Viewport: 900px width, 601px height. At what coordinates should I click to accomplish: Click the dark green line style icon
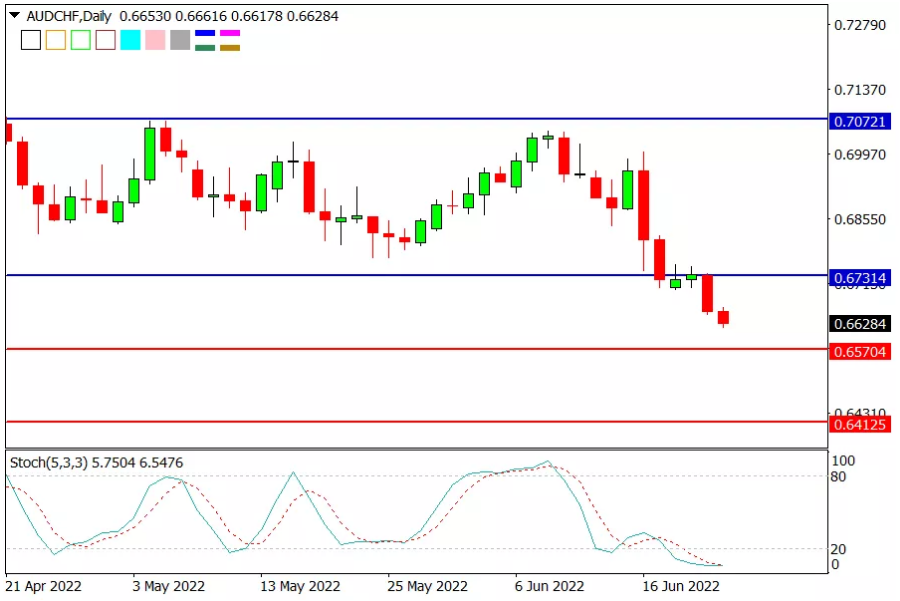pyautogui.click(x=205, y=48)
